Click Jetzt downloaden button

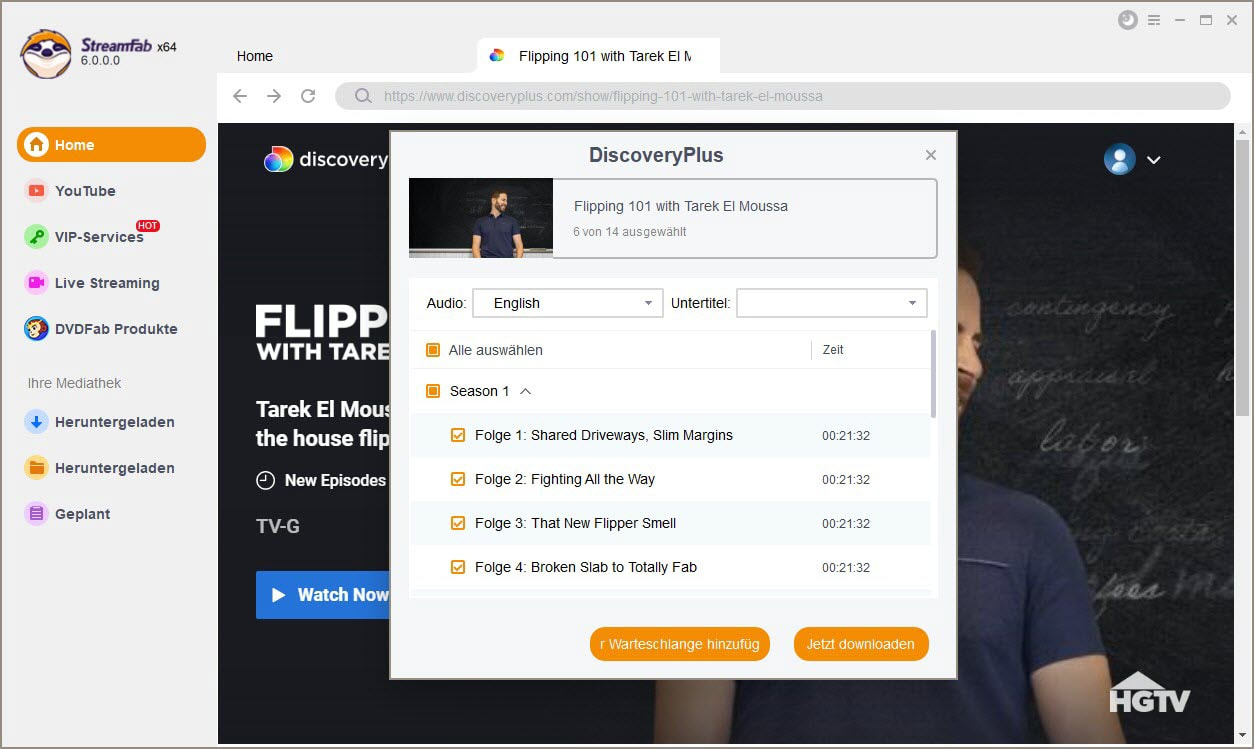pyautogui.click(x=861, y=644)
